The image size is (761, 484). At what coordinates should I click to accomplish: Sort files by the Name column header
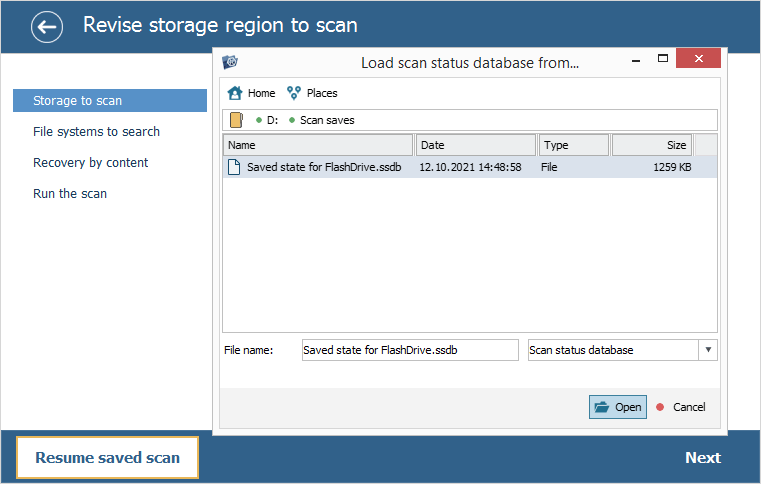(318, 146)
